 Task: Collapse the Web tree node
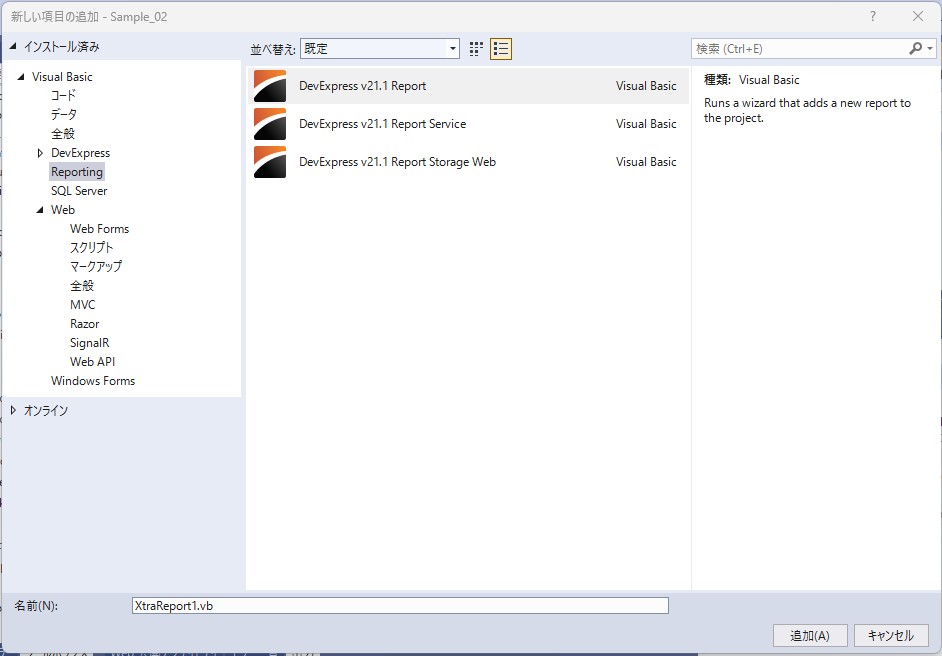click(40, 210)
